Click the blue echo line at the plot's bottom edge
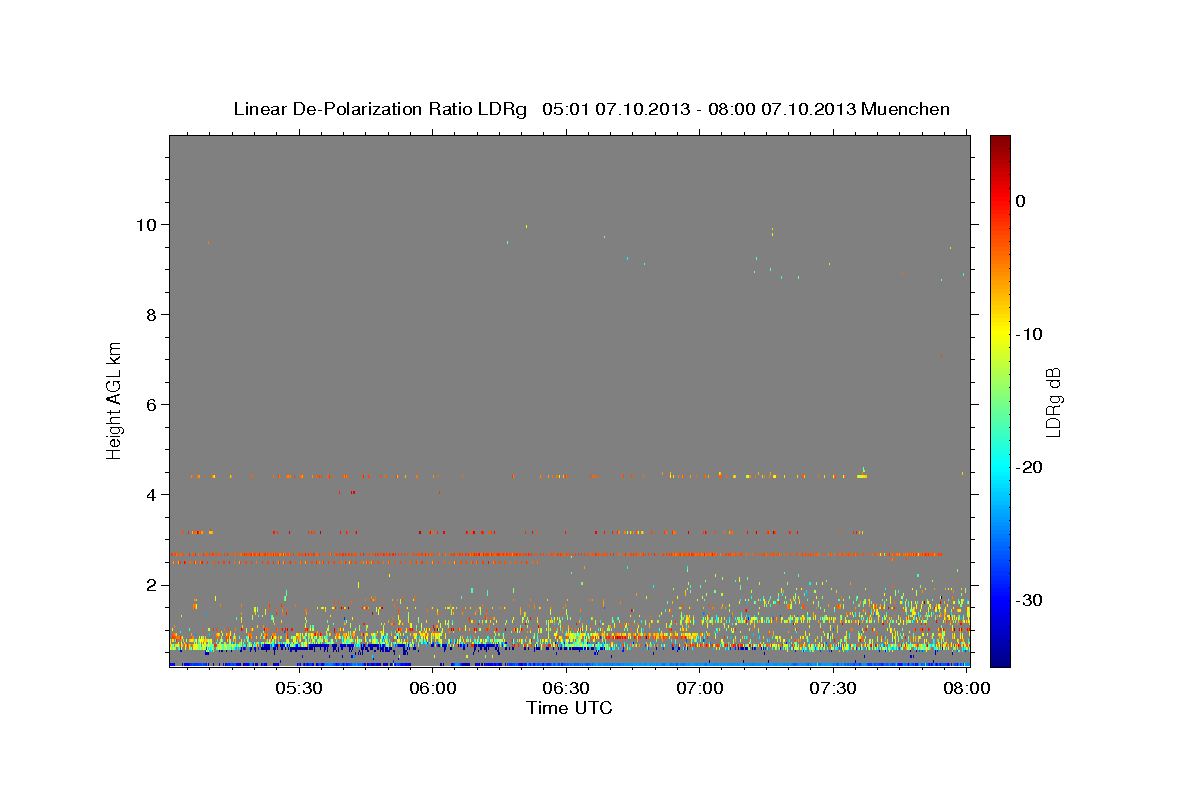Viewport: 1200px width, 800px height. pyautogui.click(x=569, y=664)
